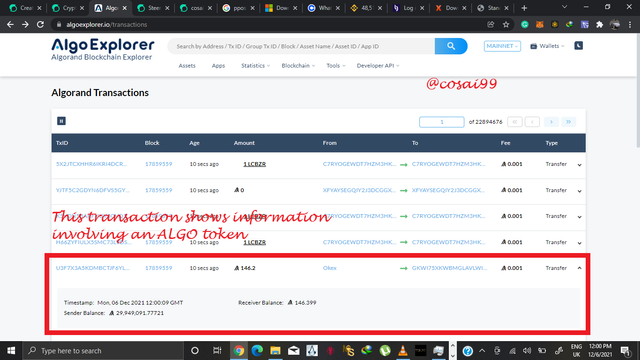Go back in browser history

(10, 24)
